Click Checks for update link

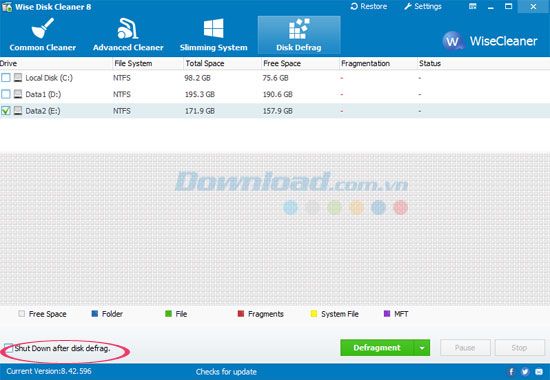226,372
